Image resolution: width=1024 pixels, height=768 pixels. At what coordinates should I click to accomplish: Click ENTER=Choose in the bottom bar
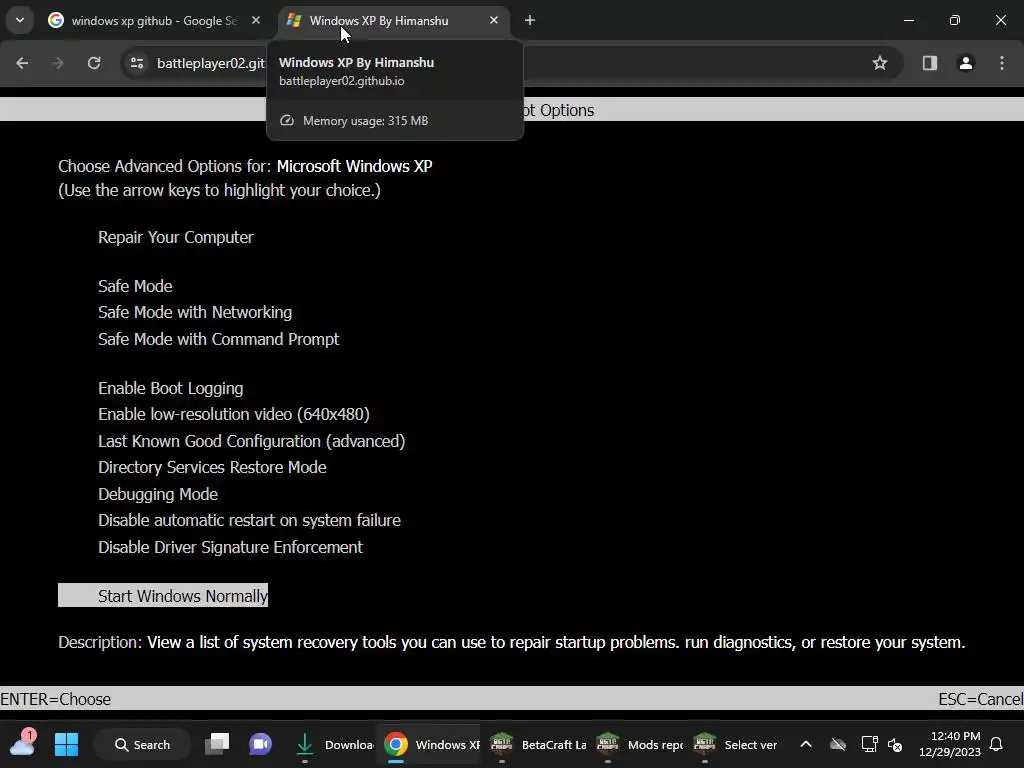point(56,699)
